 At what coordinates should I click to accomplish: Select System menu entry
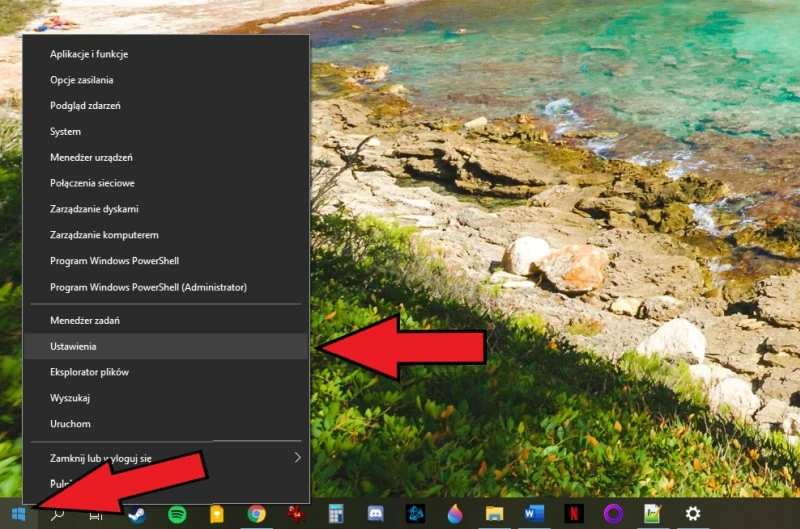tap(166, 132)
